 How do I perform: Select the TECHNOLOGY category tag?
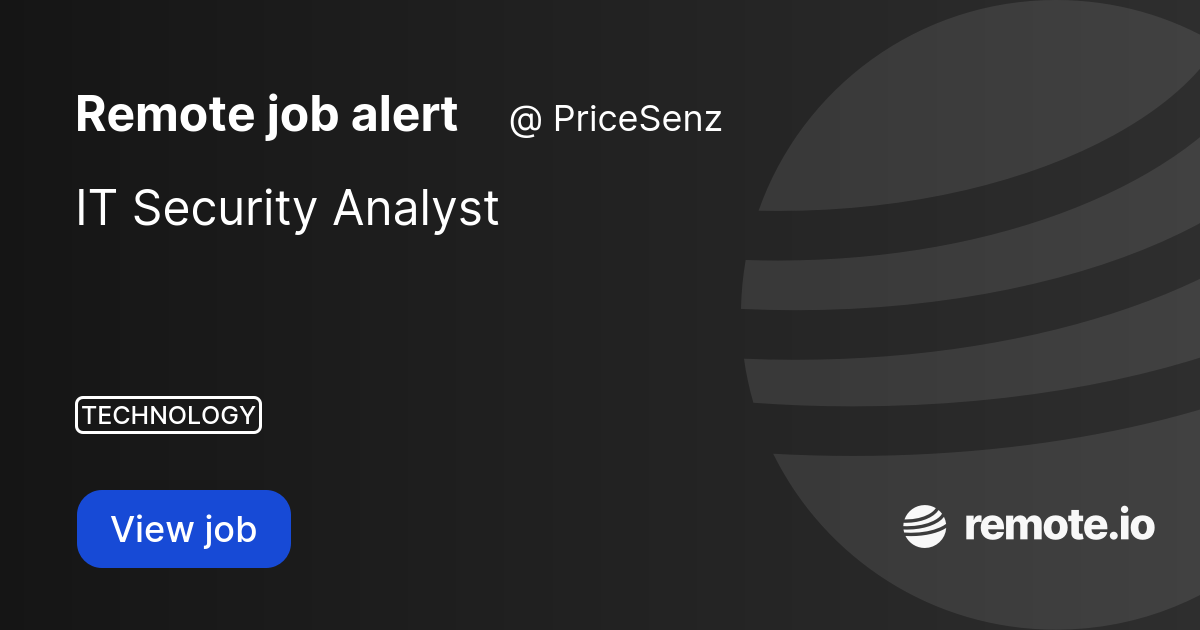pyautogui.click(x=168, y=415)
